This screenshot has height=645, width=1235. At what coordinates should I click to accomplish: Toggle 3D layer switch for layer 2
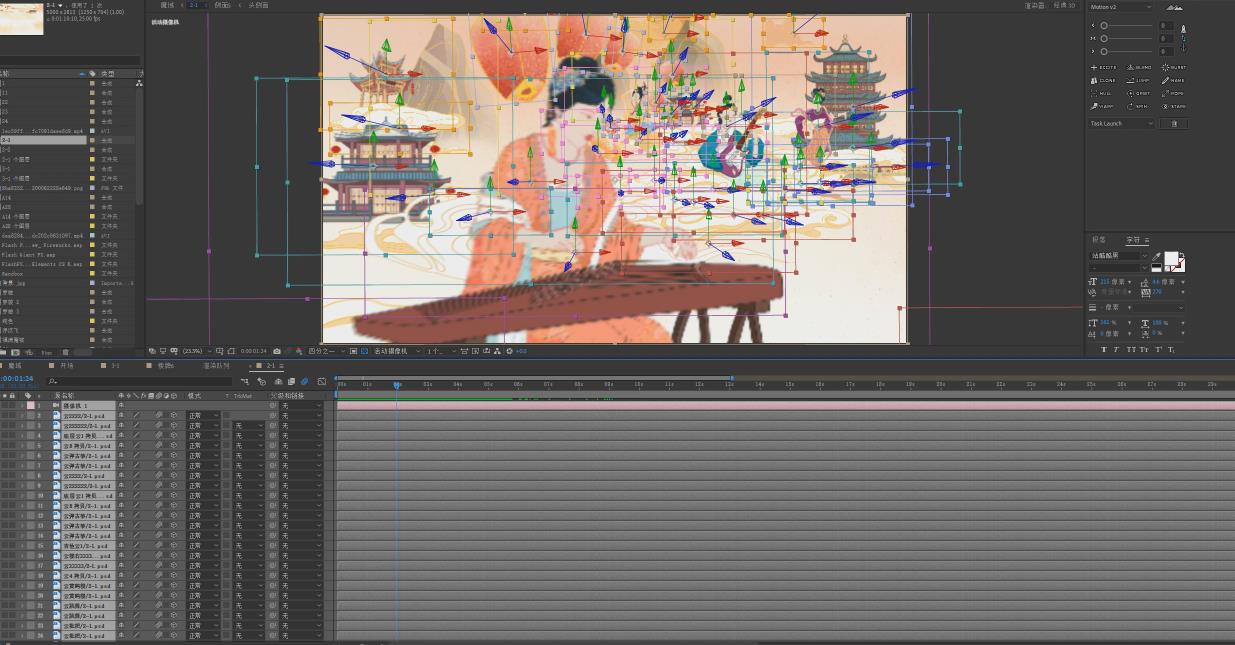click(x=174, y=416)
